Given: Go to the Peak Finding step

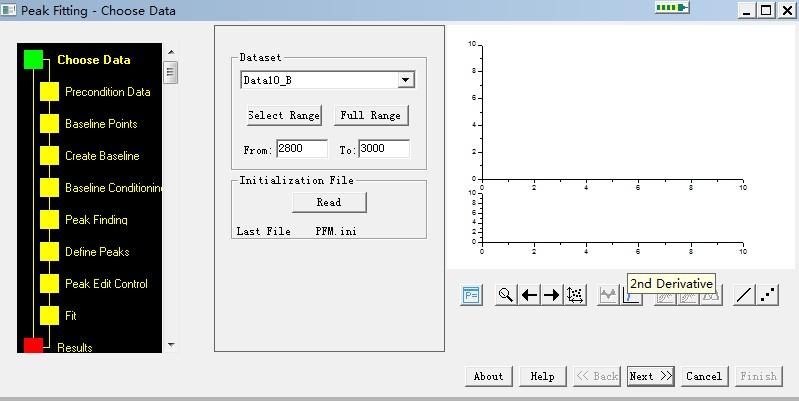Looking at the screenshot, I should [96, 220].
